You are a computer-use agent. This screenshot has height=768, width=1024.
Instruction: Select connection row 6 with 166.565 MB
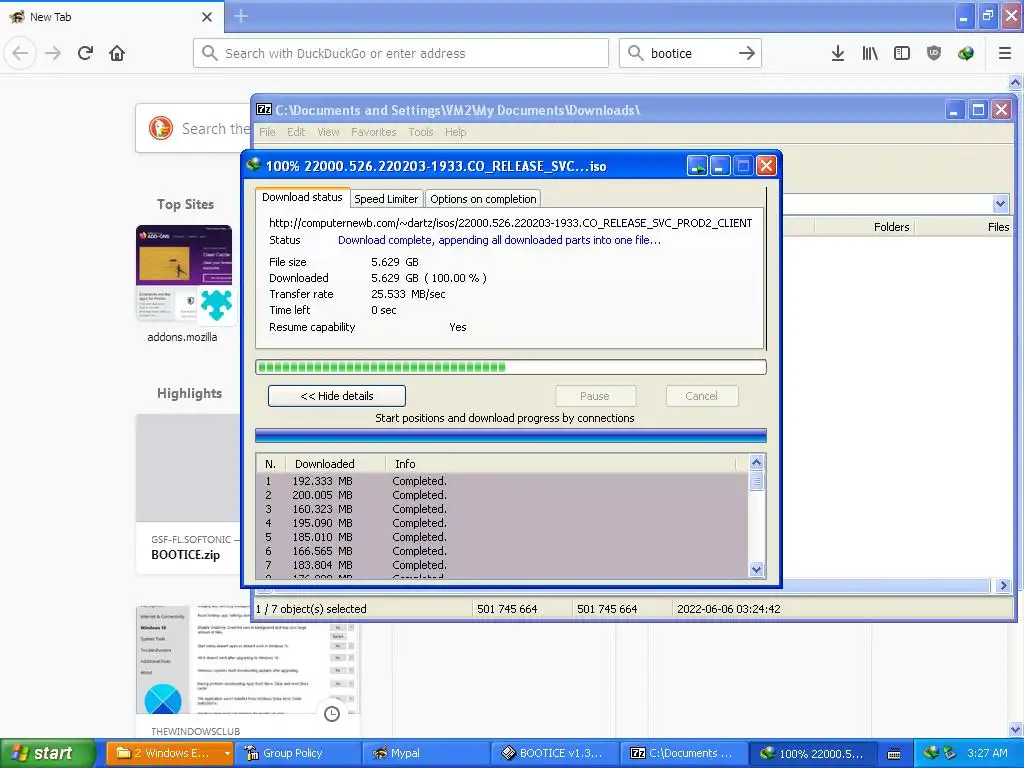point(502,551)
